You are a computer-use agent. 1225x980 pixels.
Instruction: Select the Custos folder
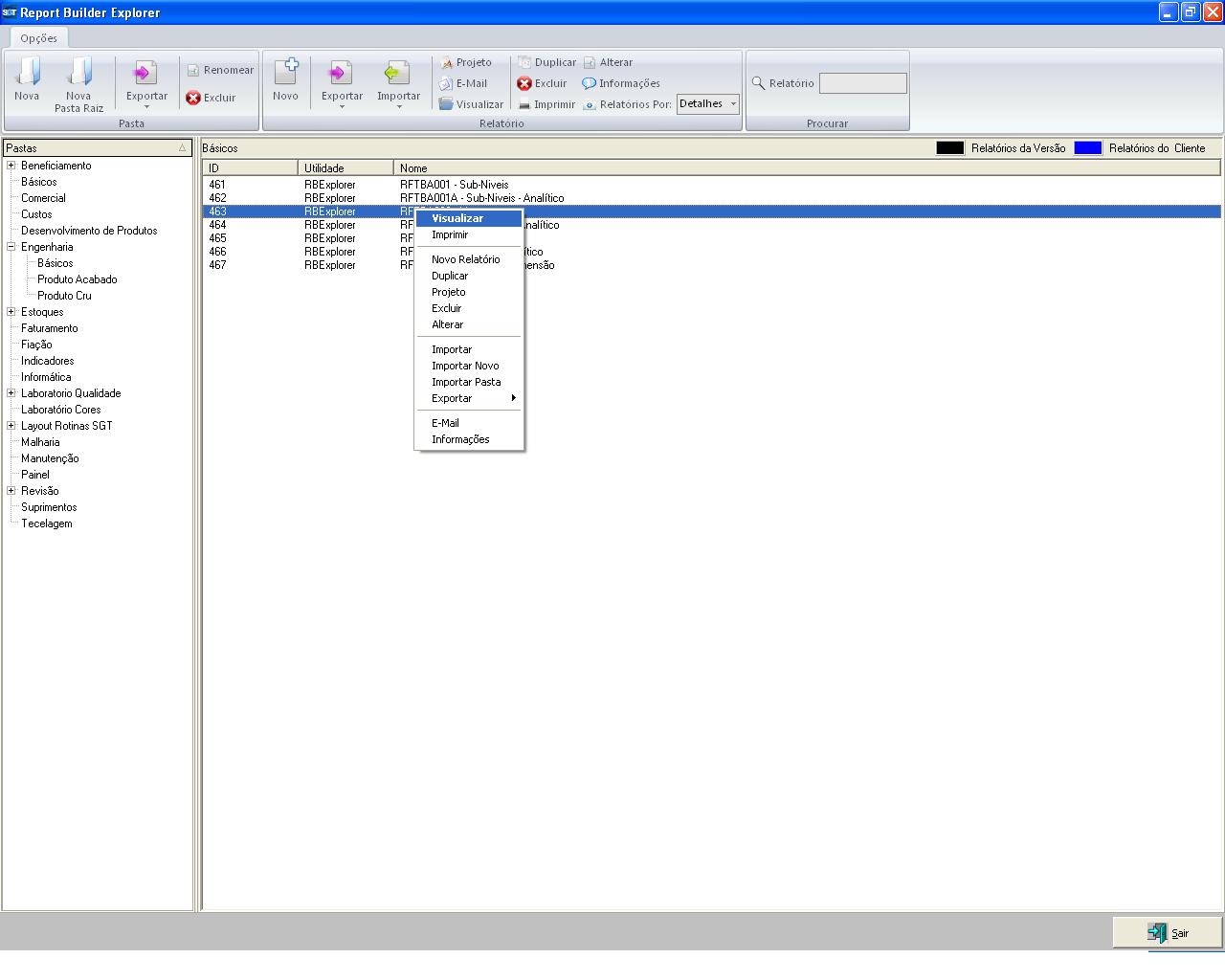click(36, 214)
